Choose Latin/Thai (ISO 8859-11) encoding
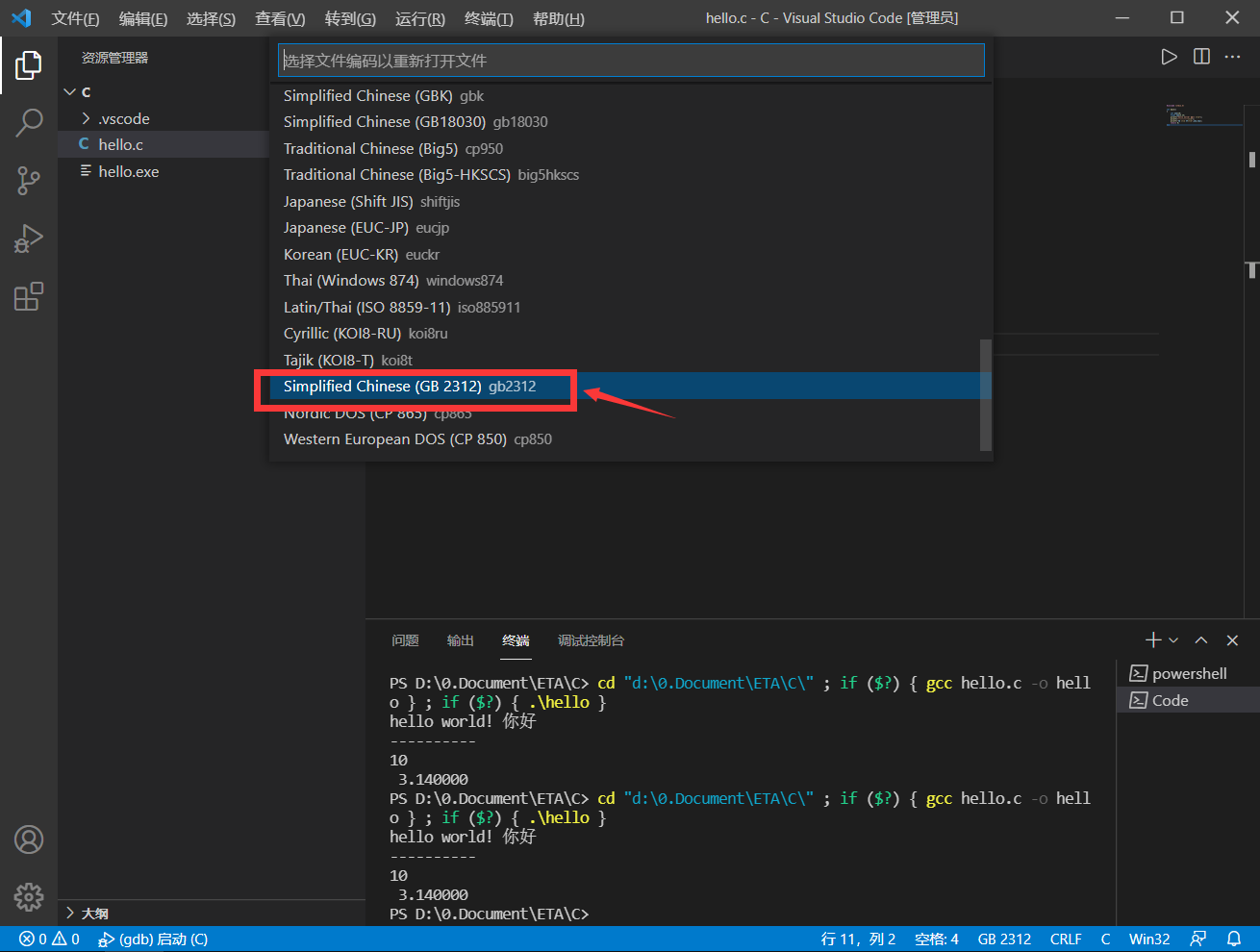Image resolution: width=1260 pixels, height=952 pixels. tap(631, 308)
